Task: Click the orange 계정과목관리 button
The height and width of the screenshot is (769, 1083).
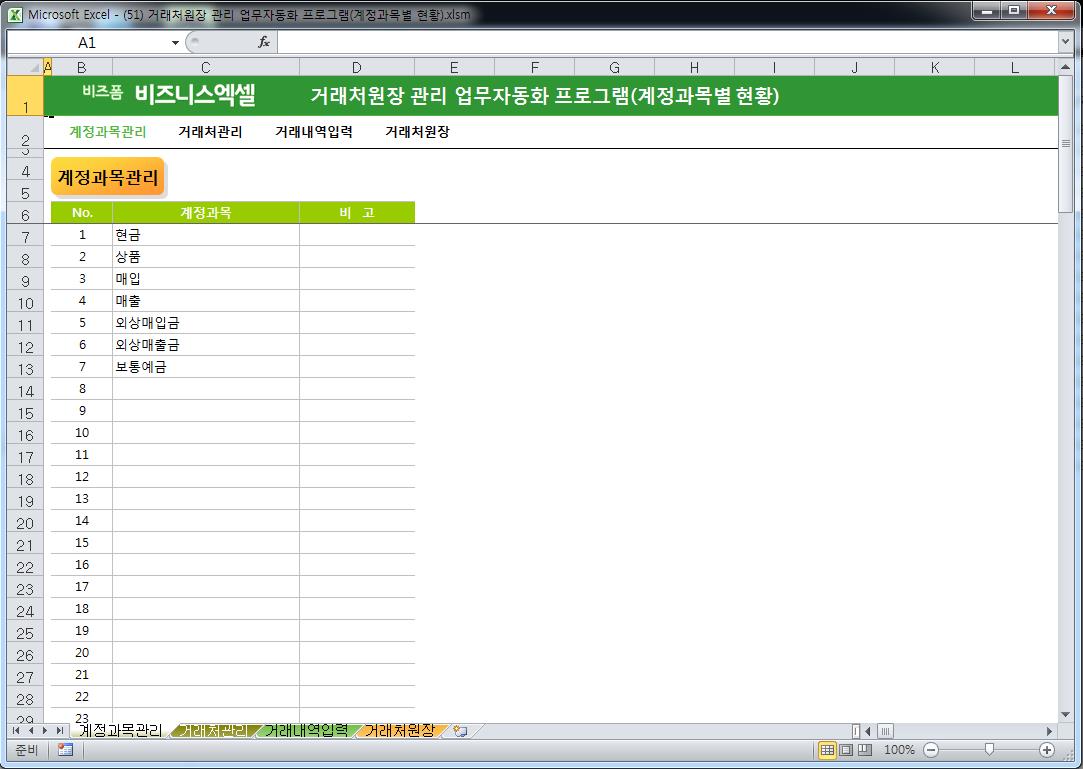Action: [x=108, y=177]
